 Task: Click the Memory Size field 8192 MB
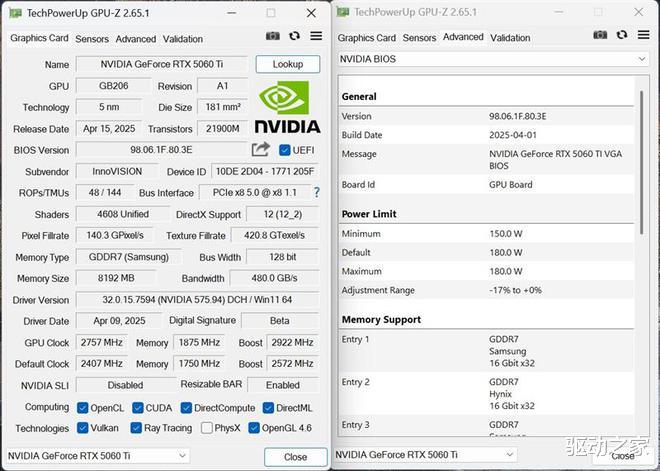(116, 278)
